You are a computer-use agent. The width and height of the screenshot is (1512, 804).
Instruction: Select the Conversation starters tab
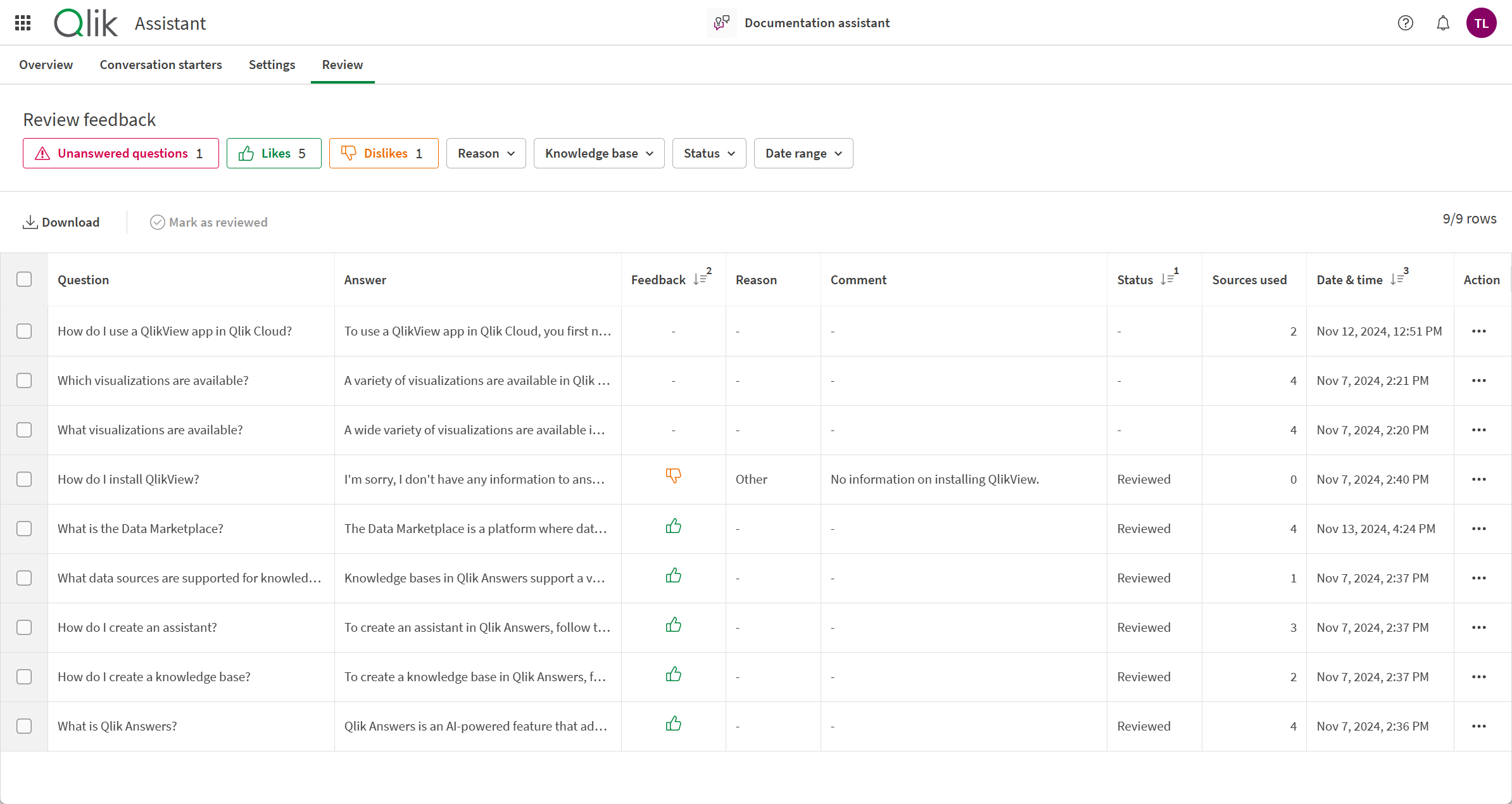coord(161,64)
